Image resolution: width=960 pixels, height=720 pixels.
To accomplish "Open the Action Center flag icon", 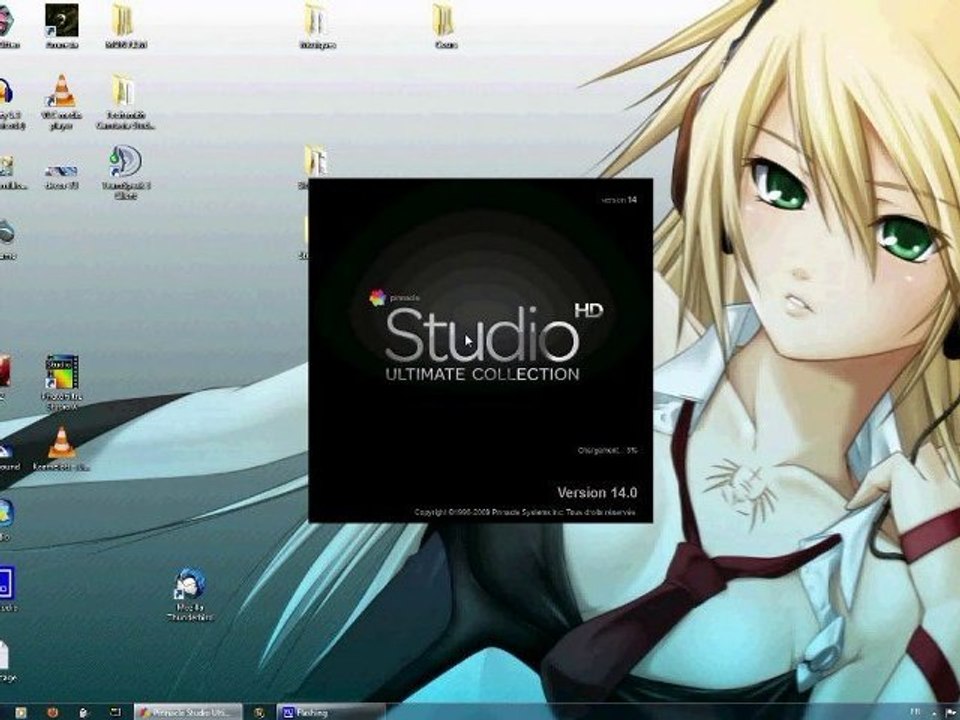I will pos(951,712).
